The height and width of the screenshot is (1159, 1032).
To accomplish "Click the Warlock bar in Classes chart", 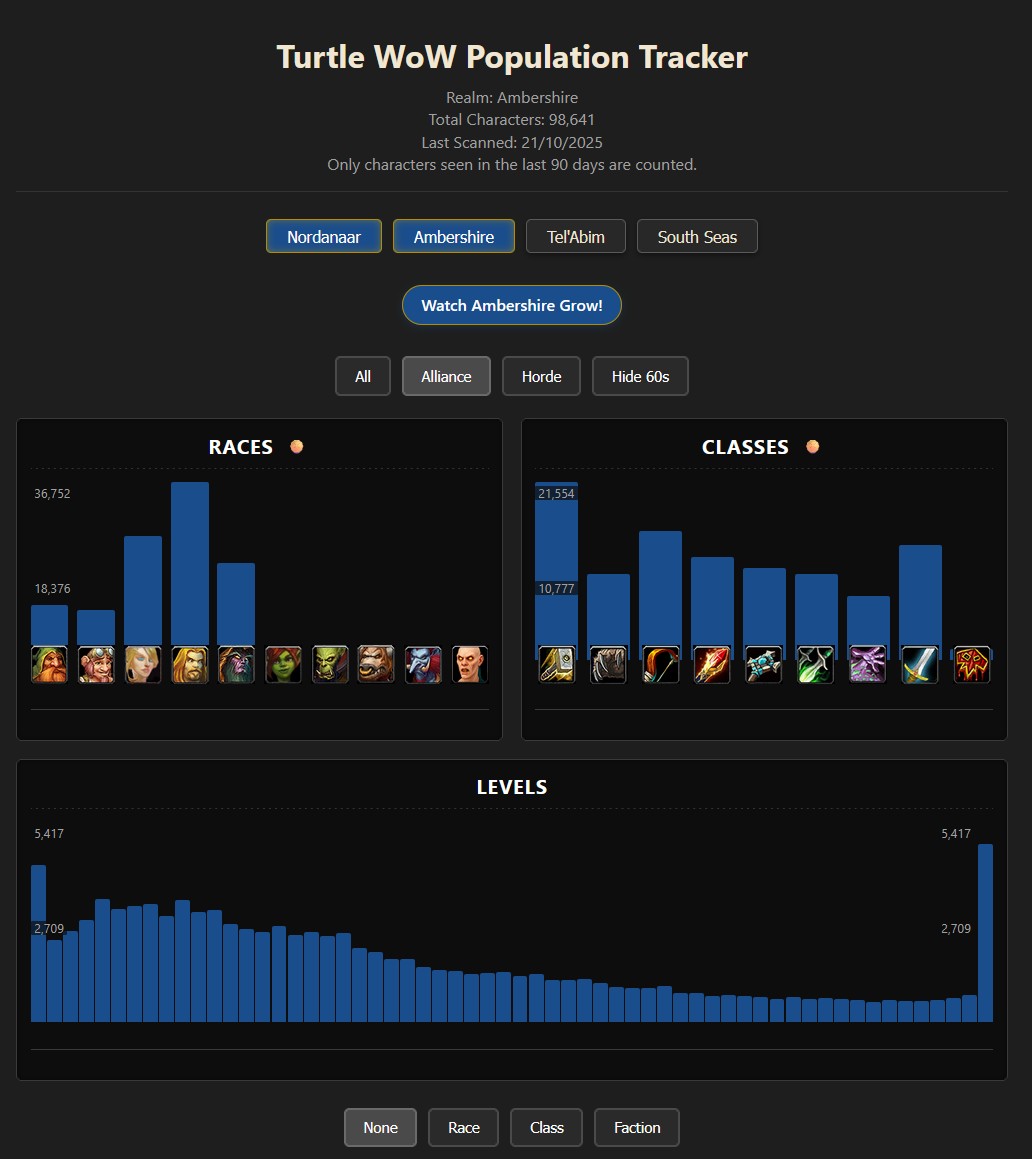I will (x=869, y=621).
